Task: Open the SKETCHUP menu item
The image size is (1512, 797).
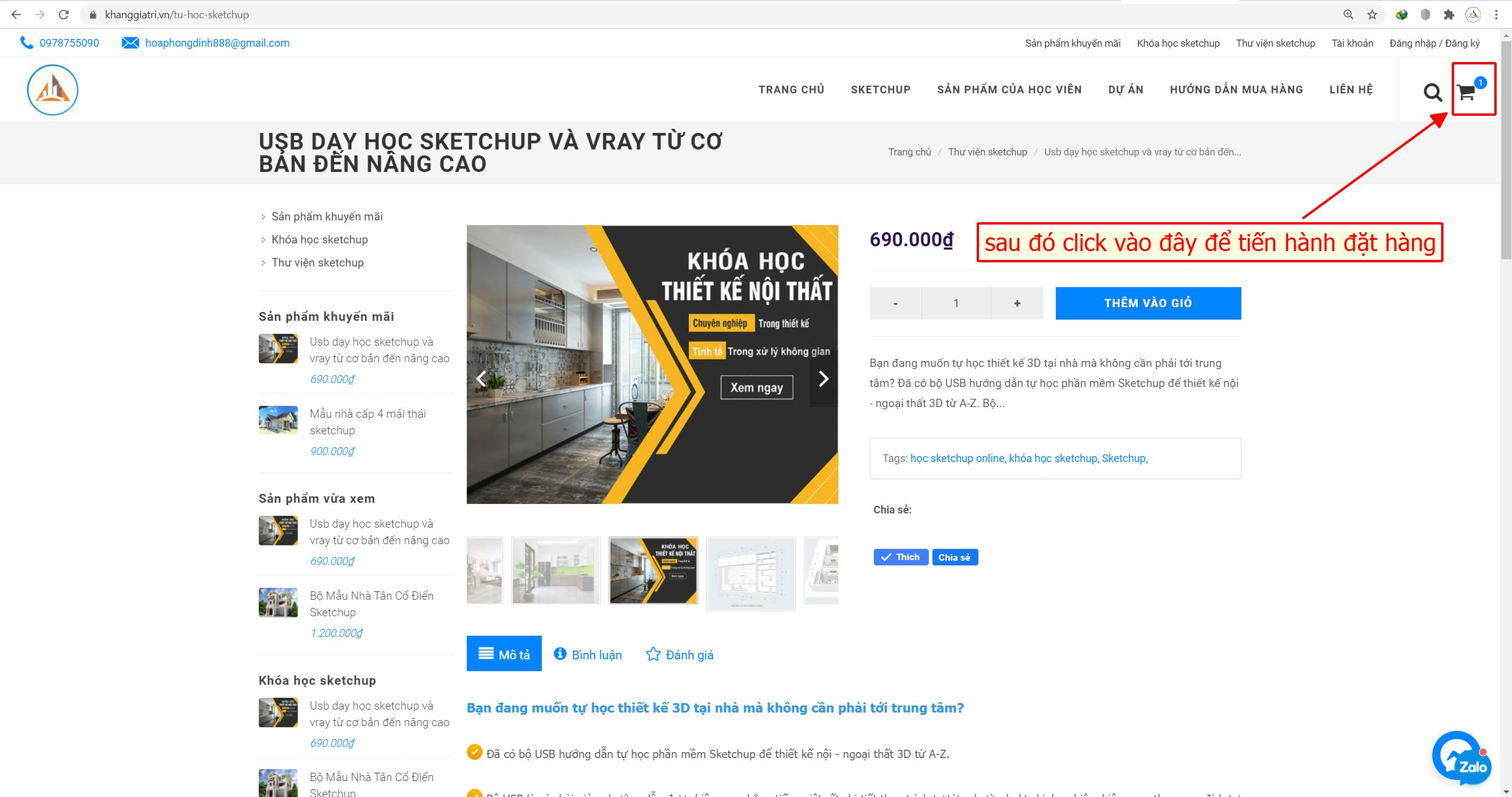Action: [x=880, y=90]
